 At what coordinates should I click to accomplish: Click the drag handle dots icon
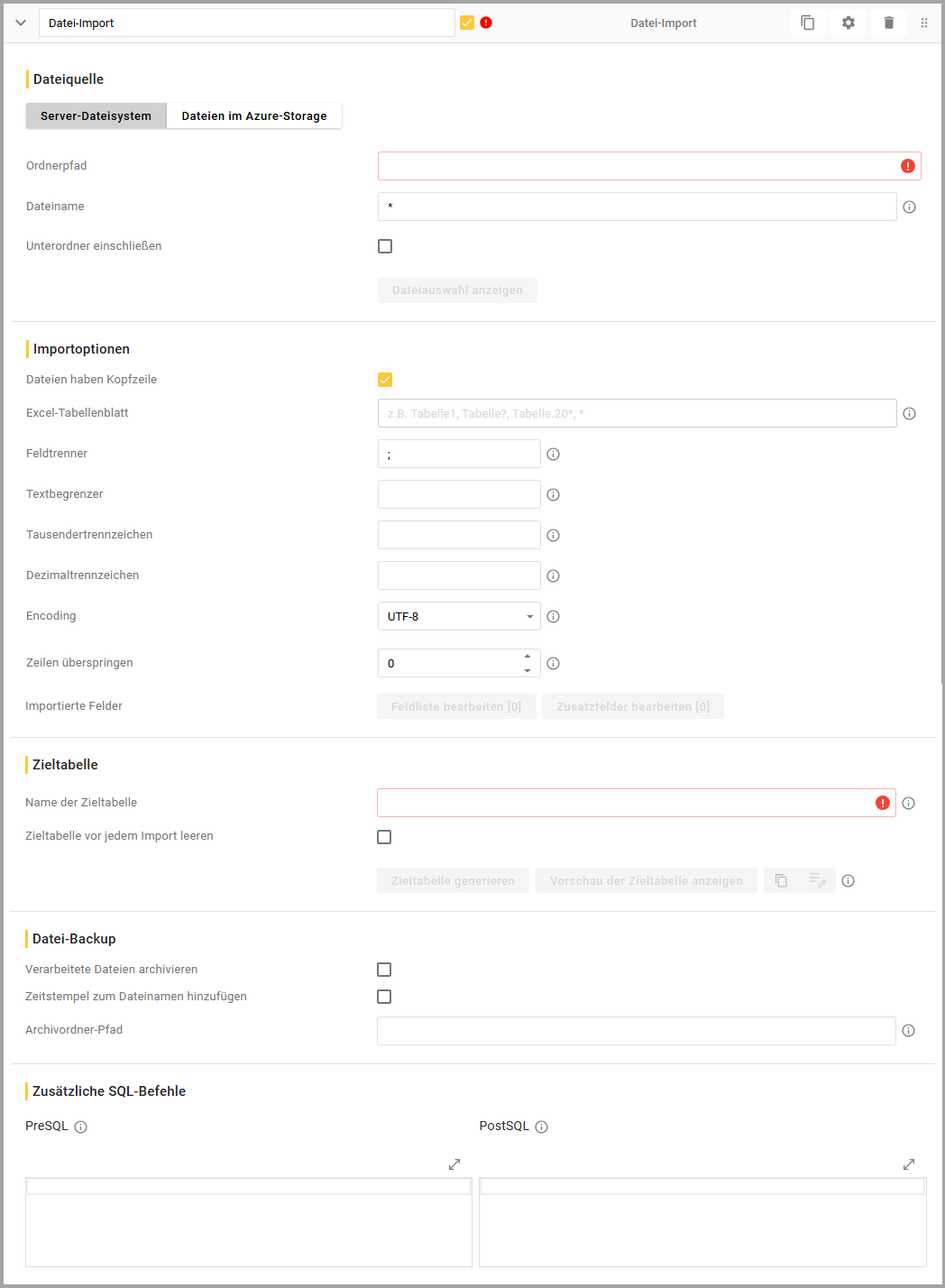[x=923, y=23]
